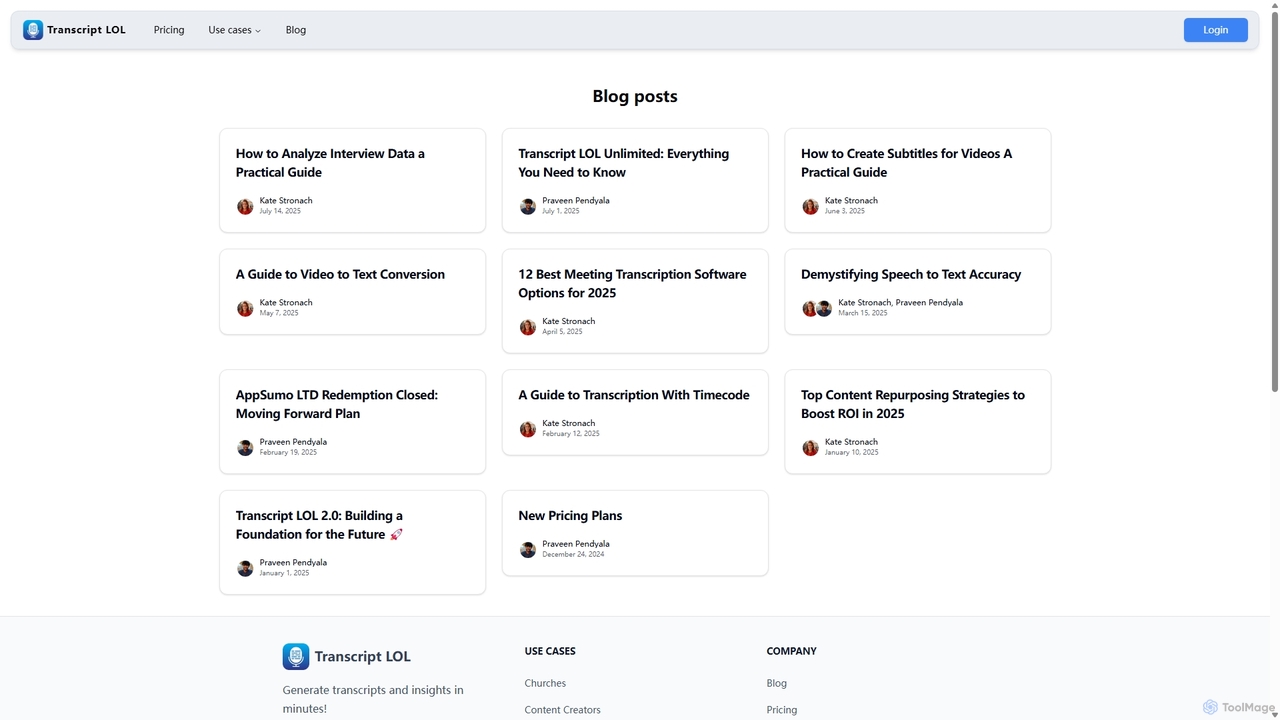Click author avatar on New Pricing Plans post
The image size is (1280, 720).
click(x=528, y=550)
